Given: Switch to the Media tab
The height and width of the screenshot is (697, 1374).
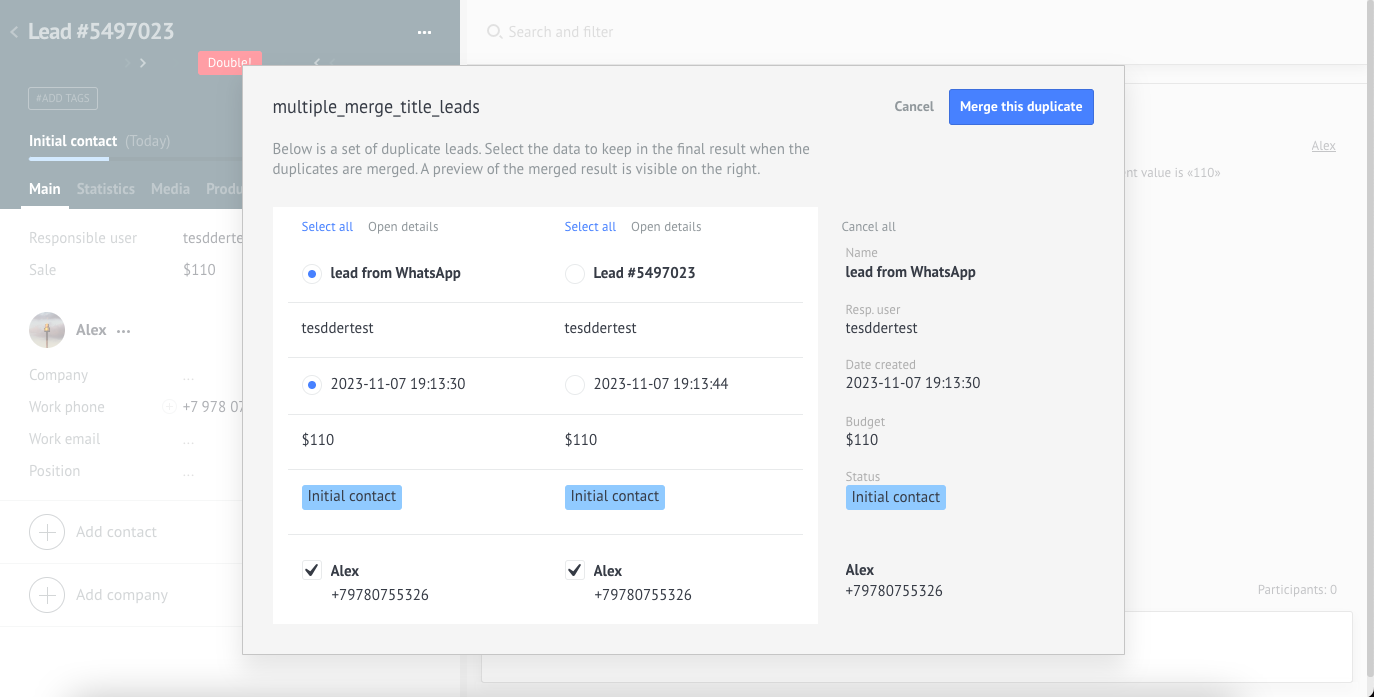Looking at the screenshot, I should tap(170, 189).
